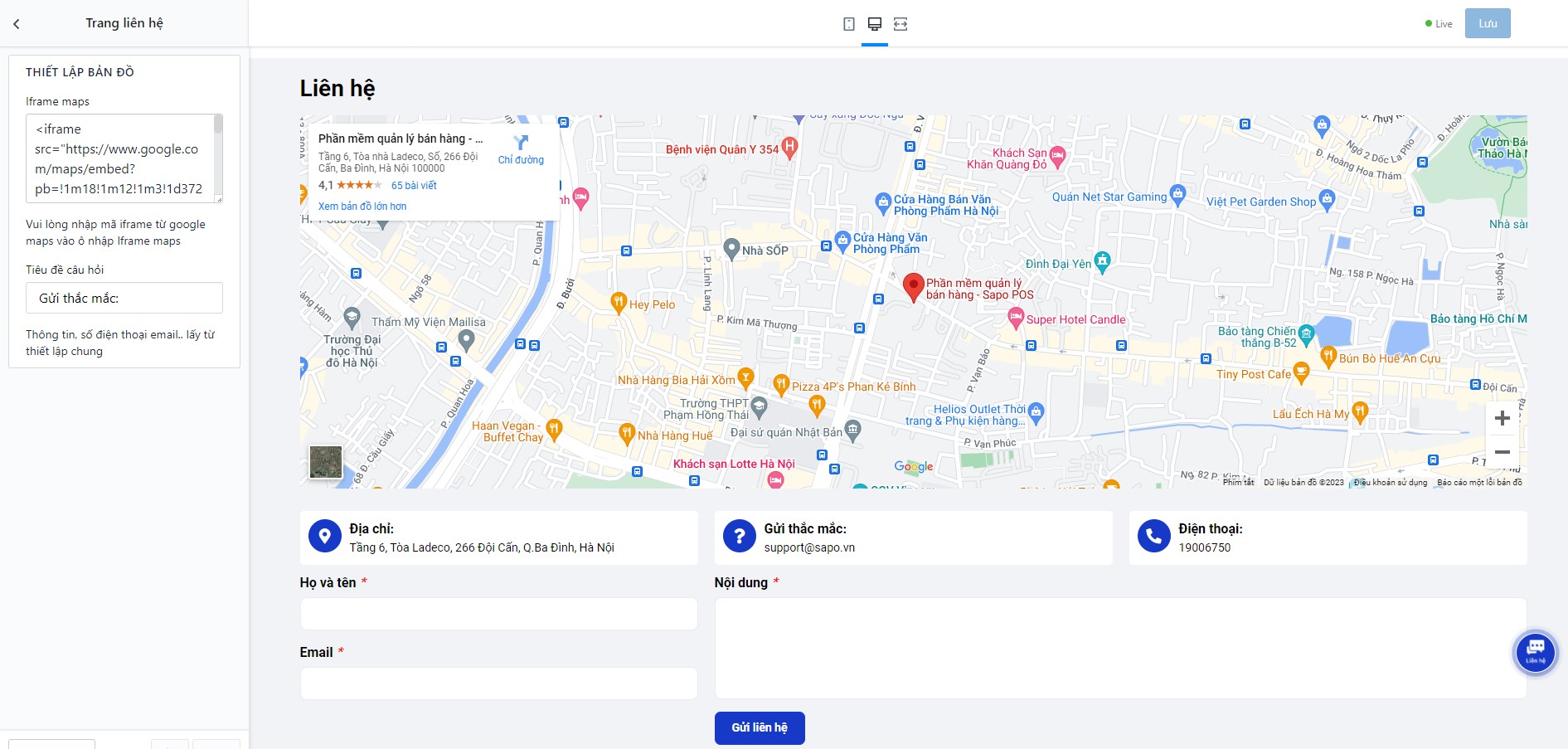
Task: Switch to desktop preview icon
Action: coord(875,23)
